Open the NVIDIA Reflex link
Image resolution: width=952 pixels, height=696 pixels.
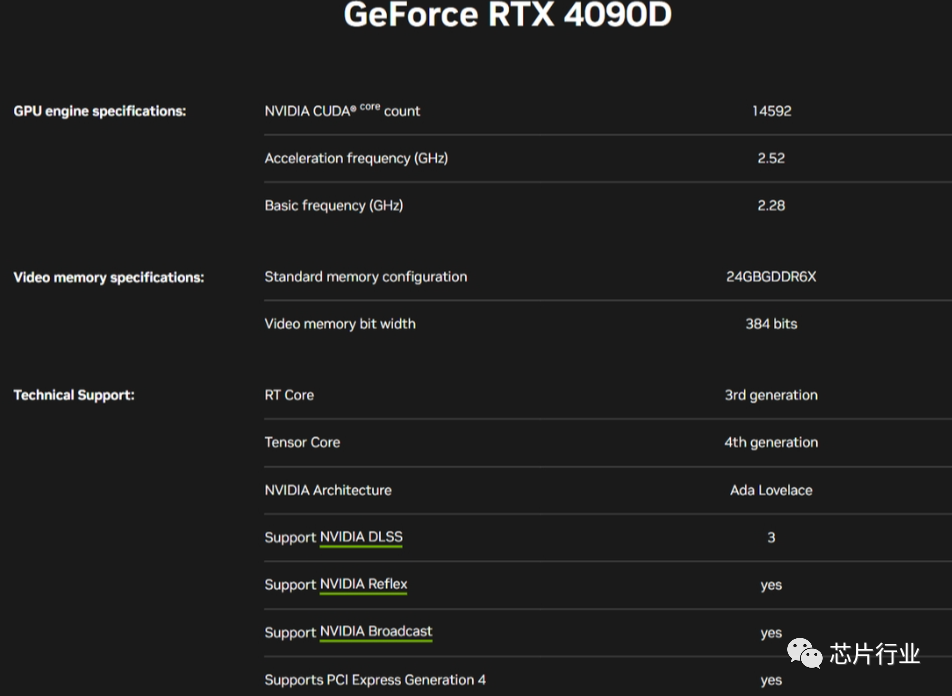click(364, 584)
